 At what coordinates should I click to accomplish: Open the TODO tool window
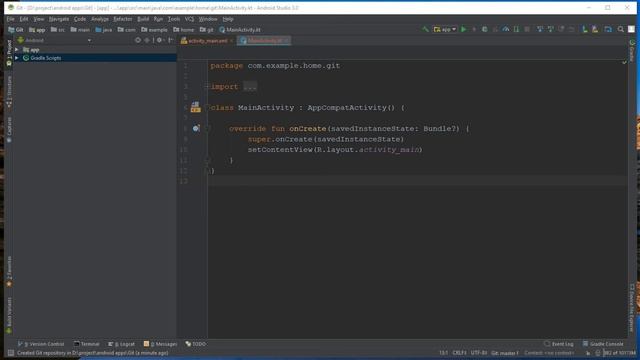196,344
